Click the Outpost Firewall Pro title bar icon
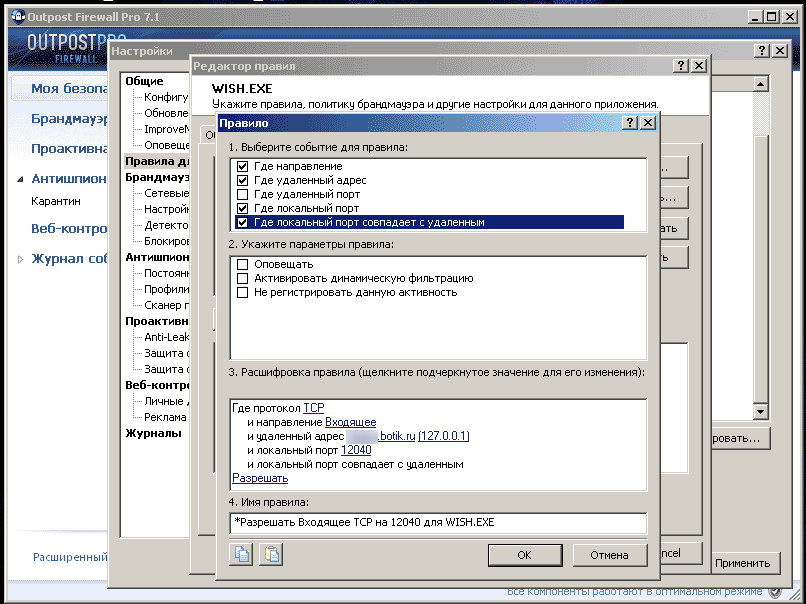Image resolution: width=806 pixels, height=604 pixels. (x=17, y=17)
